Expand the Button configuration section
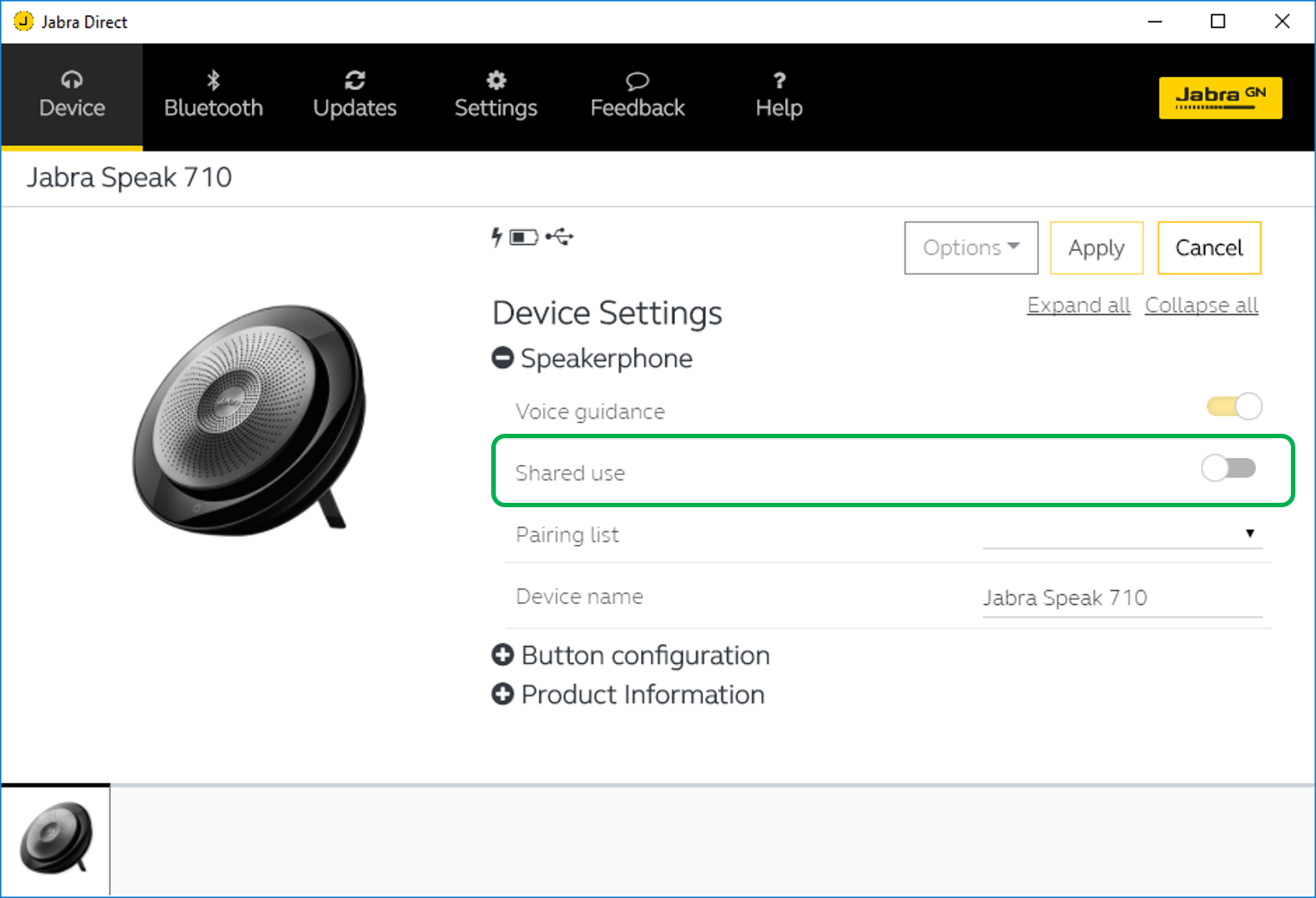1316x898 pixels. coord(503,655)
